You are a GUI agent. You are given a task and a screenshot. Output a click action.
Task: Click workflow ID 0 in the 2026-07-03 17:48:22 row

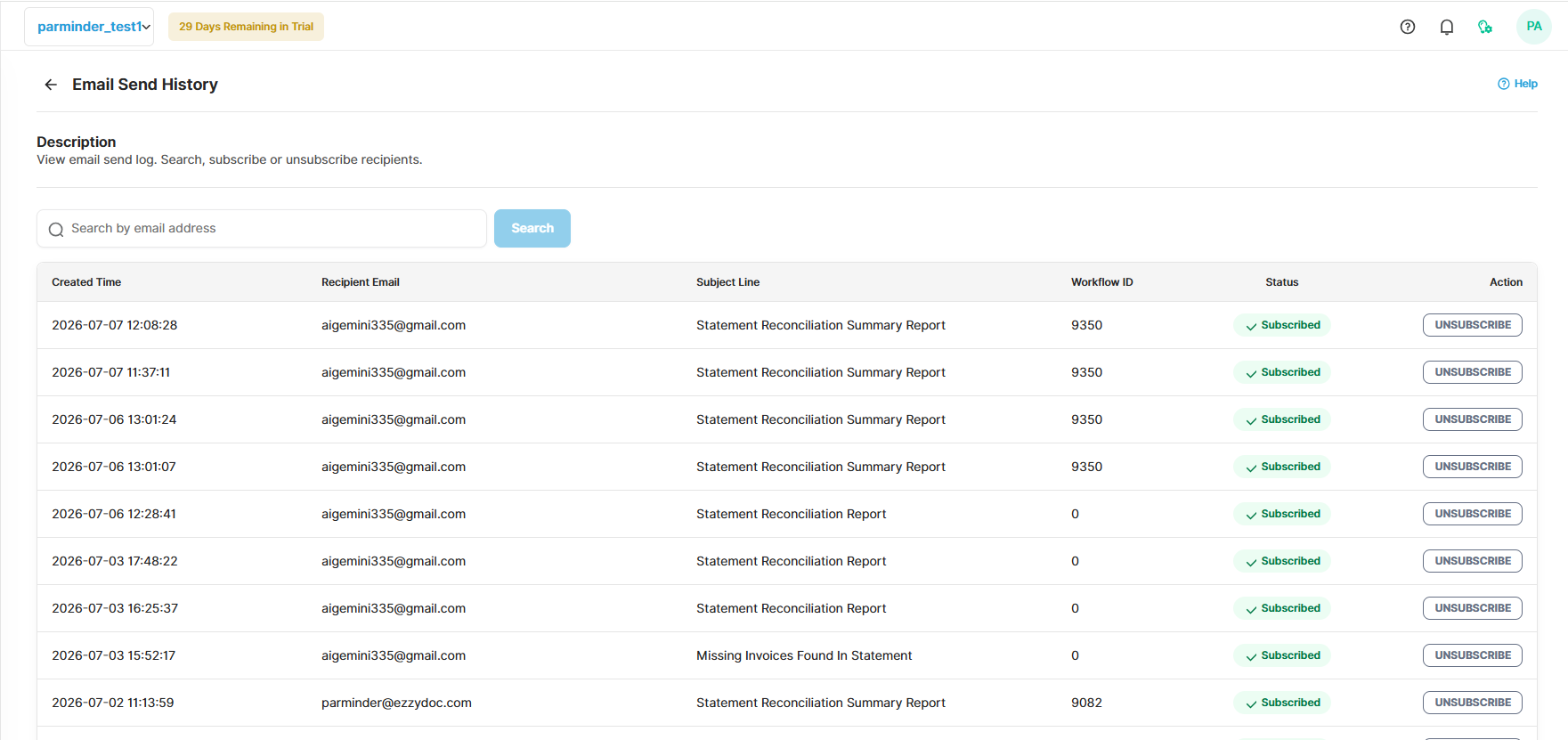tap(1075, 561)
